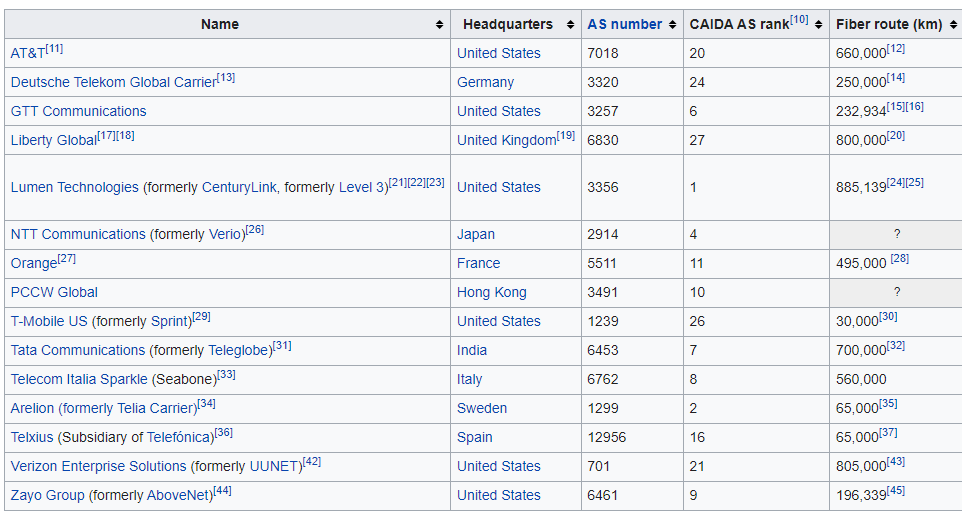Click the Liberty Global link
This screenshot has width=962, height=514.
pos(53,140)
